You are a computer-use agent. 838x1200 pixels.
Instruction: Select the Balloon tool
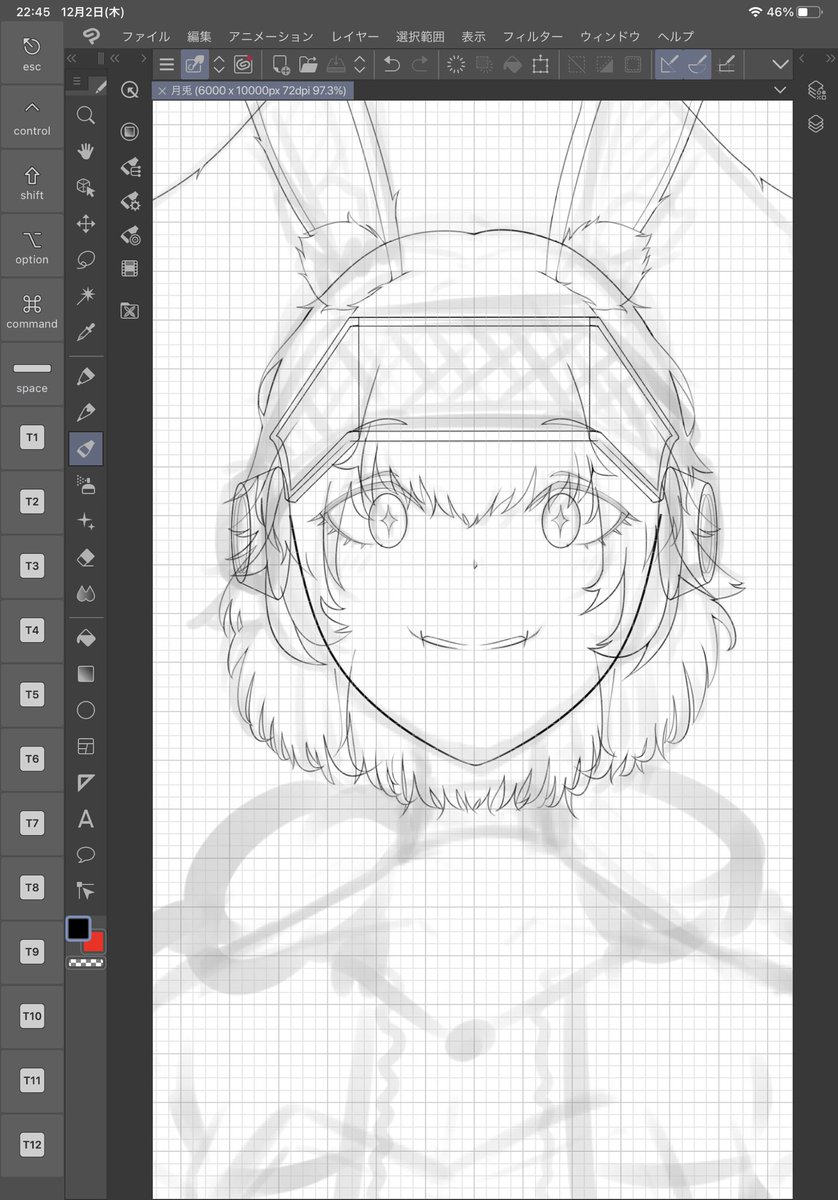[x=86, y=855]
